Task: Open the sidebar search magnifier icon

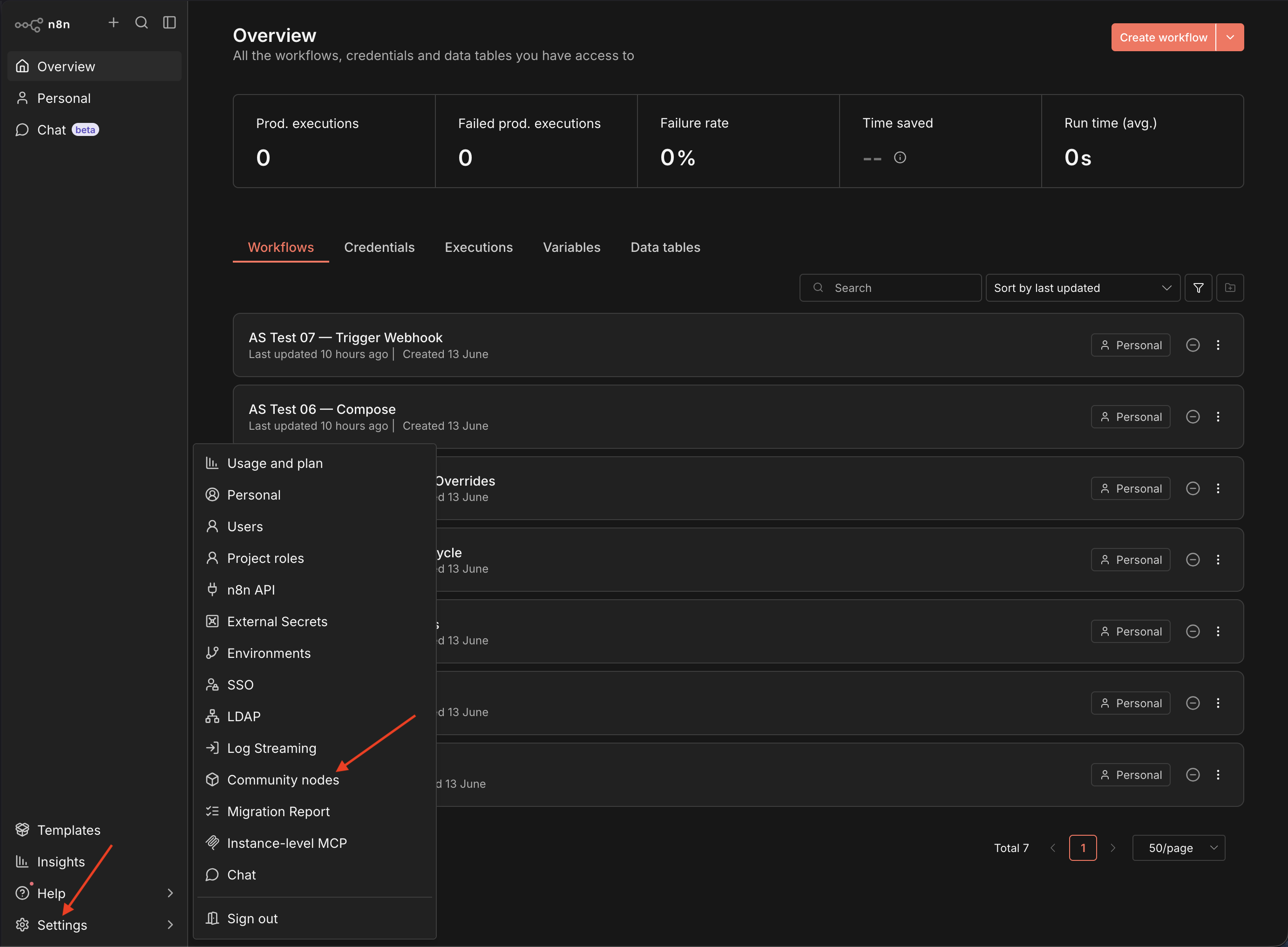Action: pyautogui.click(x=142, y=22)
